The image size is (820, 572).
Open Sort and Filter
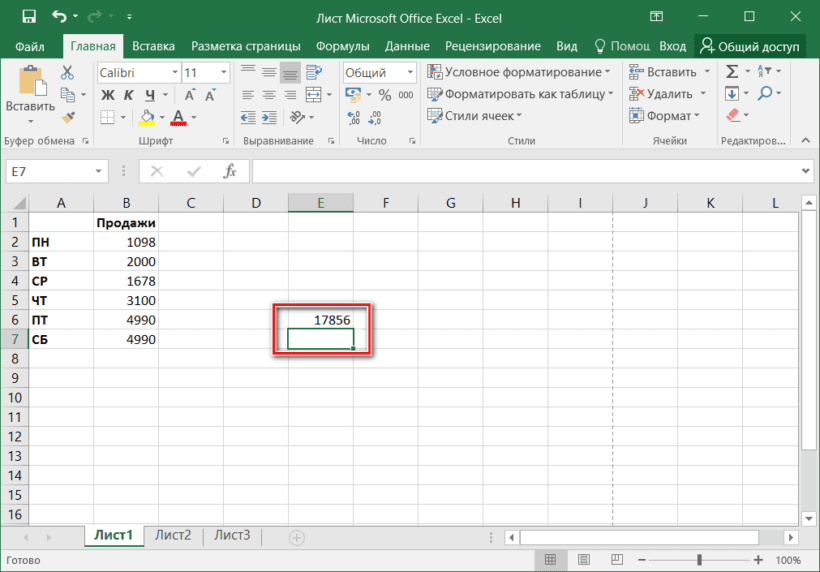(x=764, y=71)
